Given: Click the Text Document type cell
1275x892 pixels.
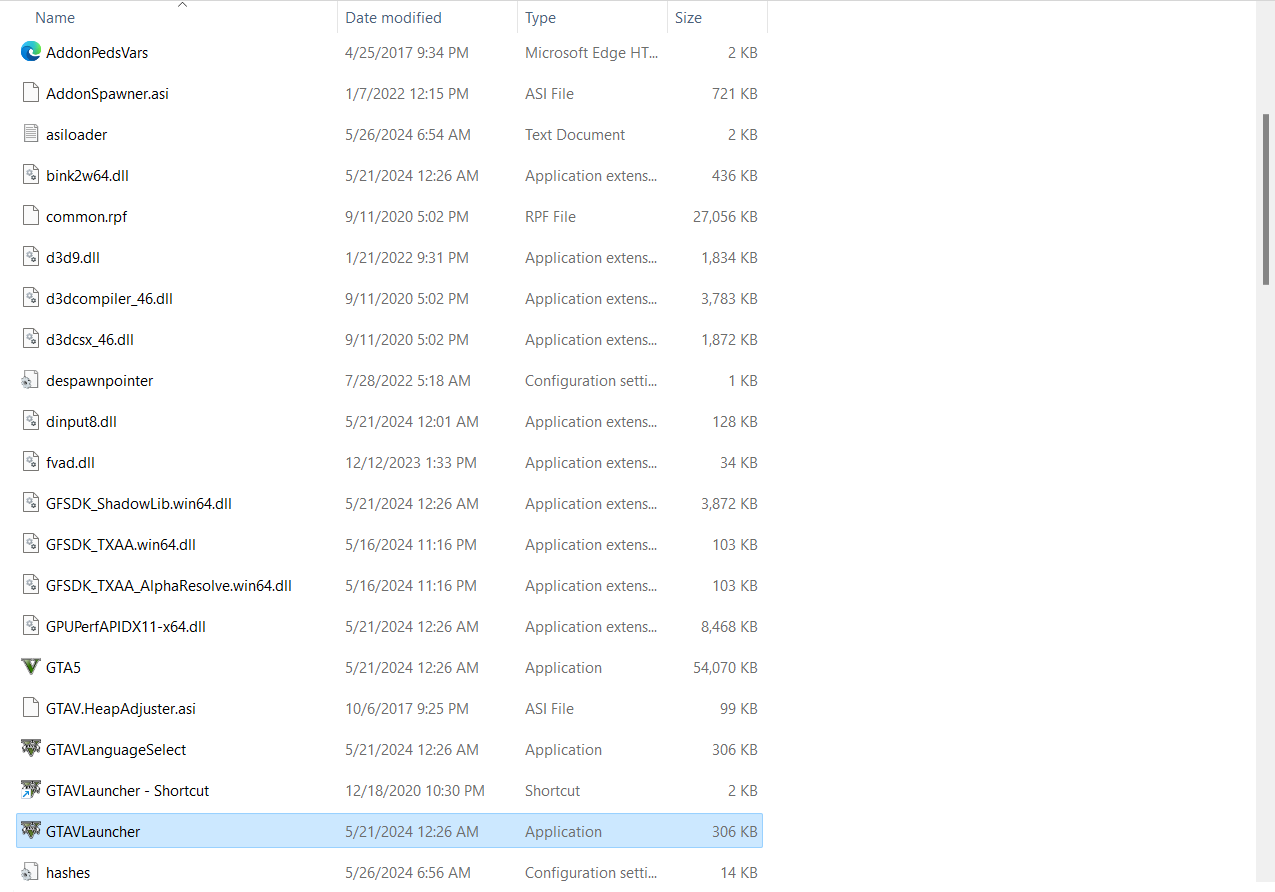Looking at the screenshot, I should pos(575,134).
